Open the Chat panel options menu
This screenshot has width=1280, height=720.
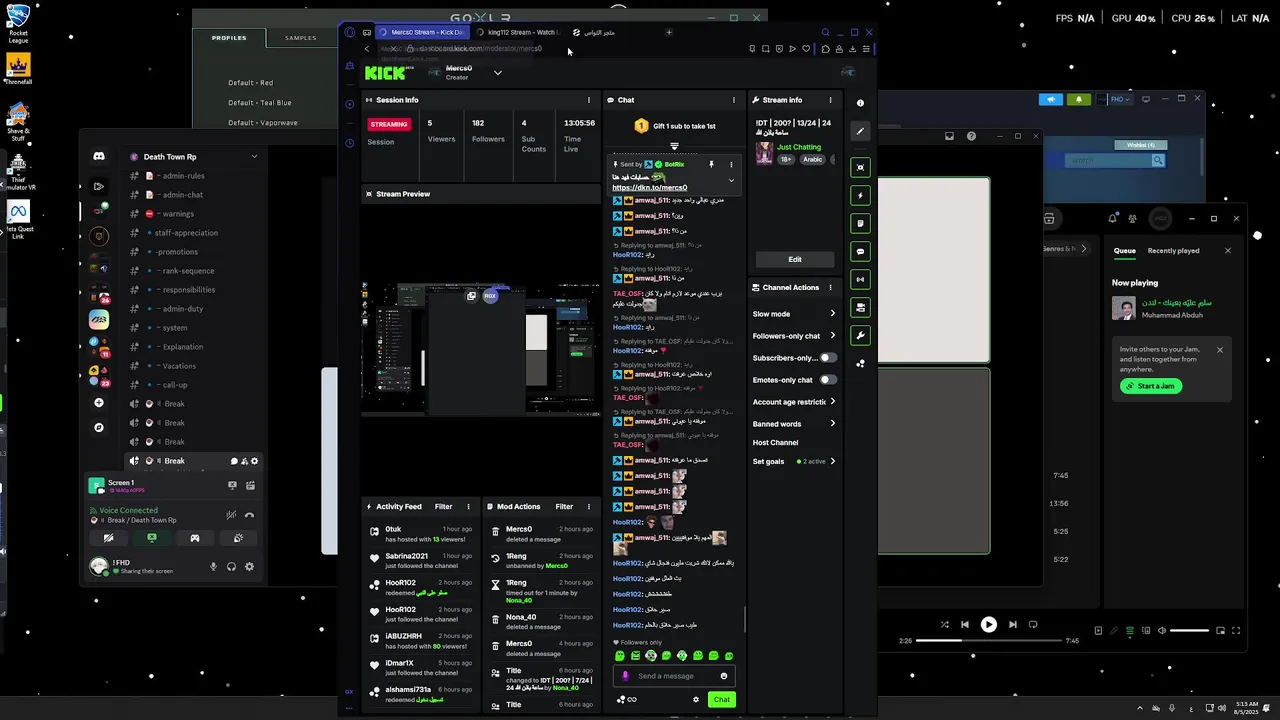pyautogui.click(x=733, y=100)
